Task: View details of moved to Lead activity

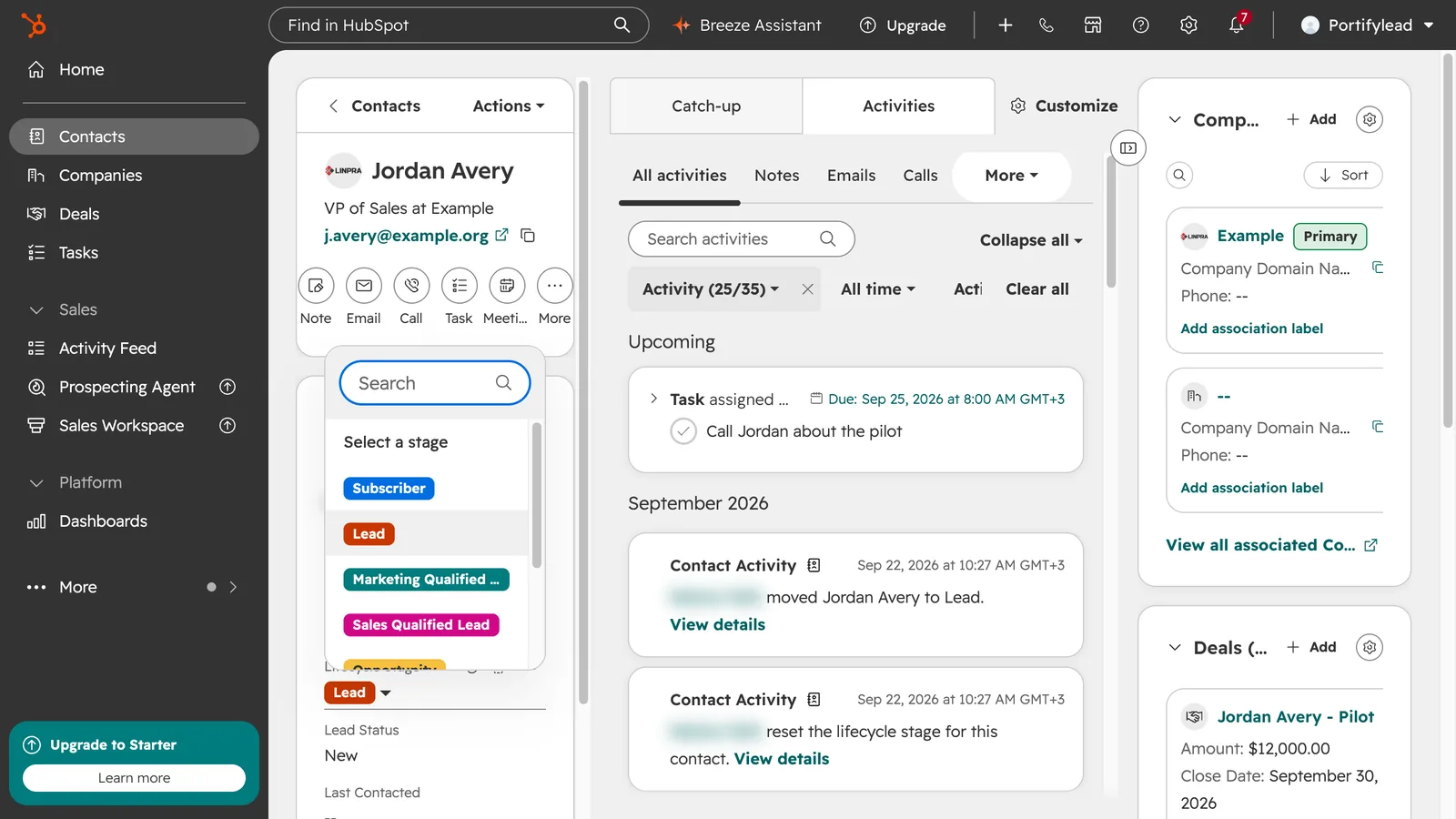Action: tap(717, 624)
